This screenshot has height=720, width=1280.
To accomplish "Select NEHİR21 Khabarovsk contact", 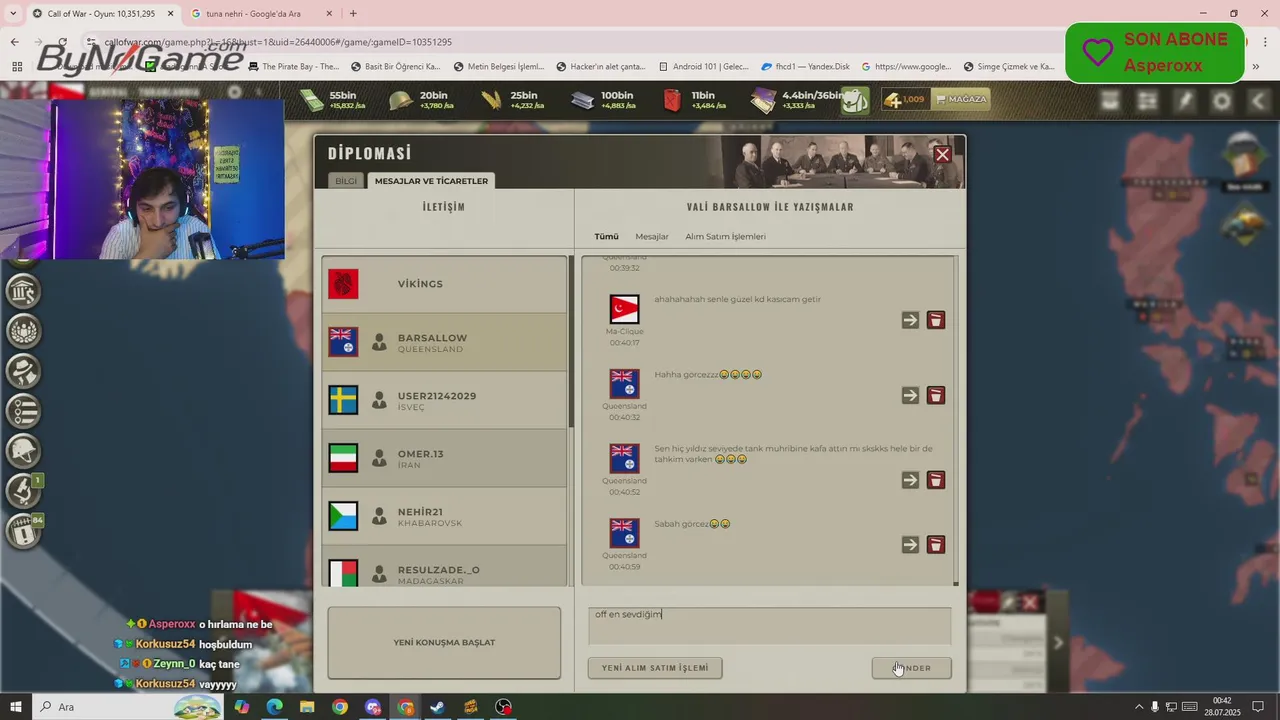I will click(x=444, y=516).
